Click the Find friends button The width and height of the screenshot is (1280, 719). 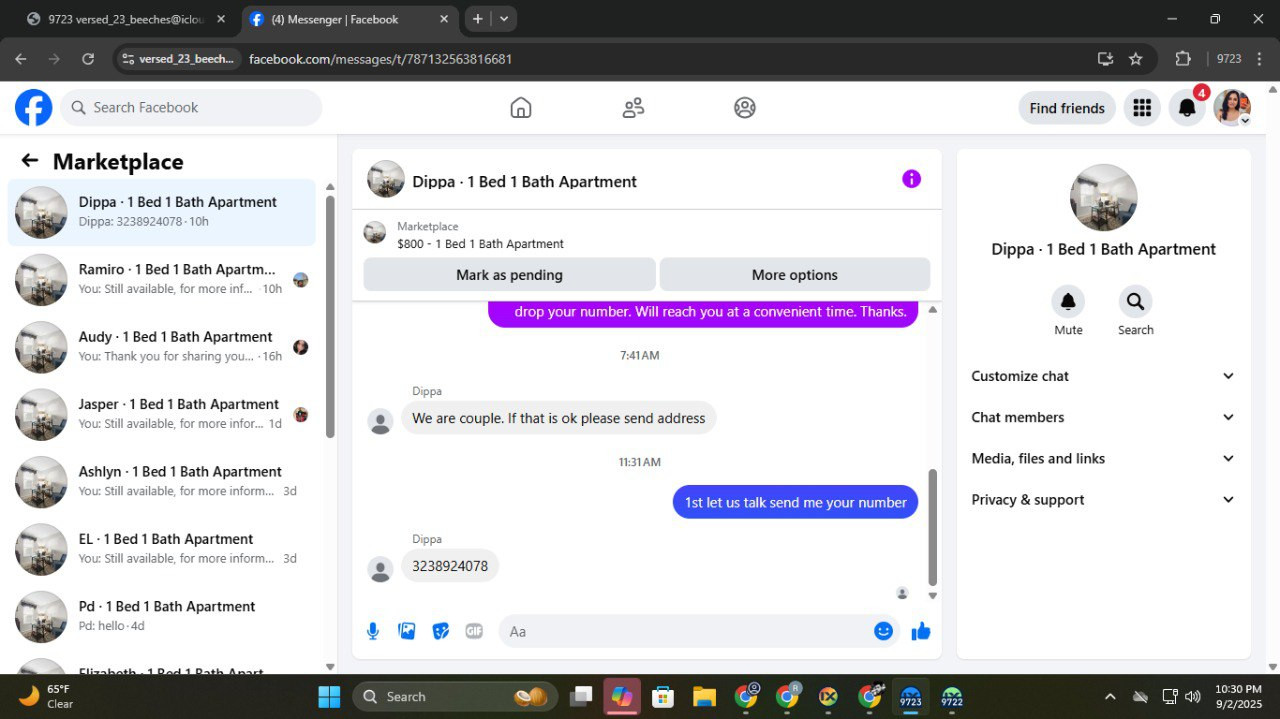coord(1067,108)
